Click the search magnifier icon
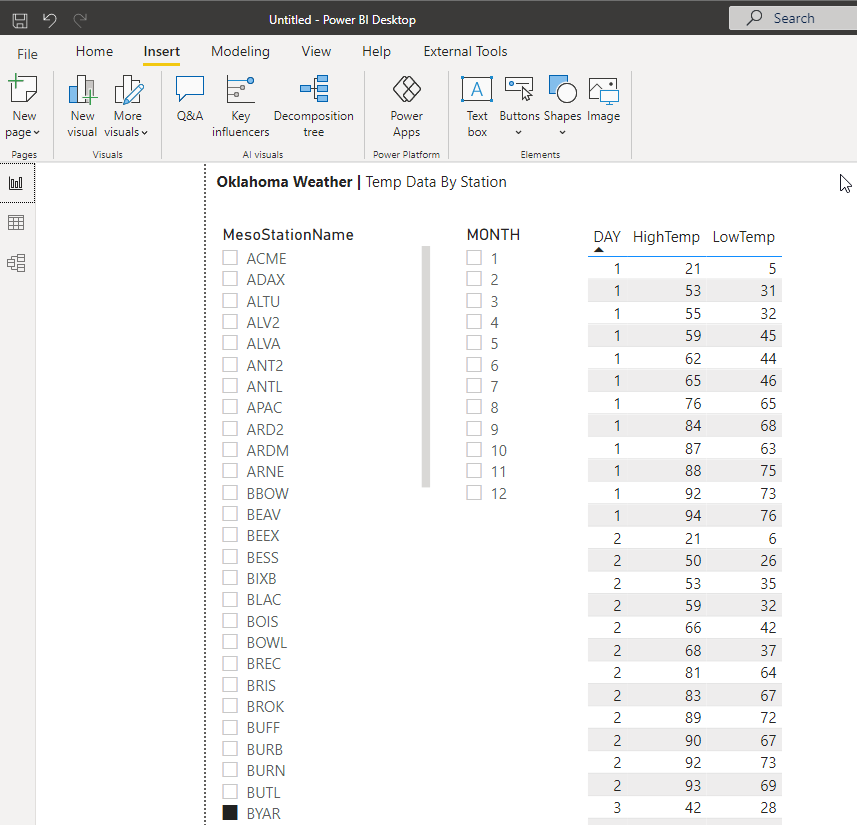 point(754,17)
